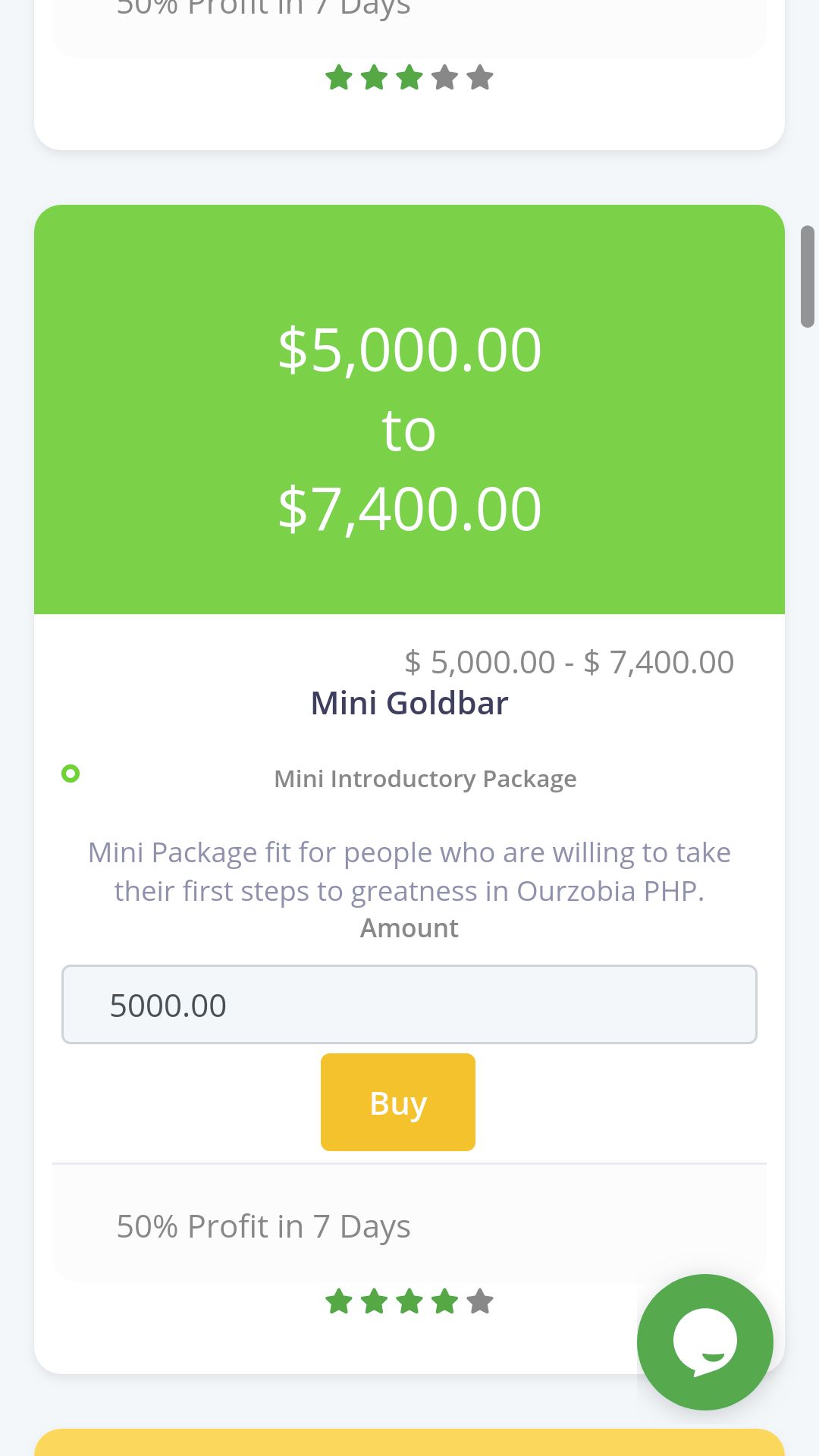Click the Mini Introductory Package label

pos(425,779)
